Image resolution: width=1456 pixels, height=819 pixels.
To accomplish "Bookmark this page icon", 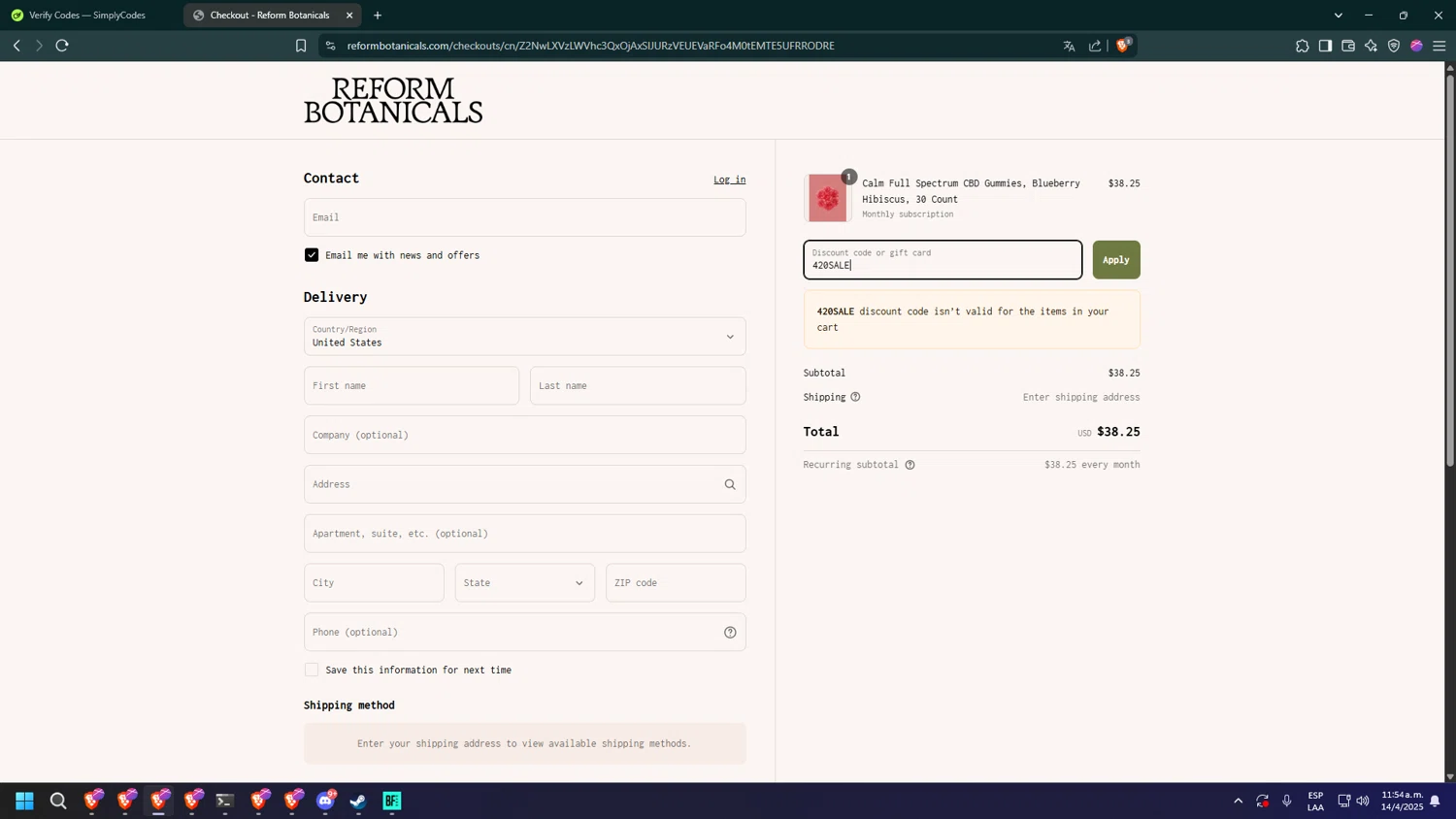I will click(x=301, y=46).
